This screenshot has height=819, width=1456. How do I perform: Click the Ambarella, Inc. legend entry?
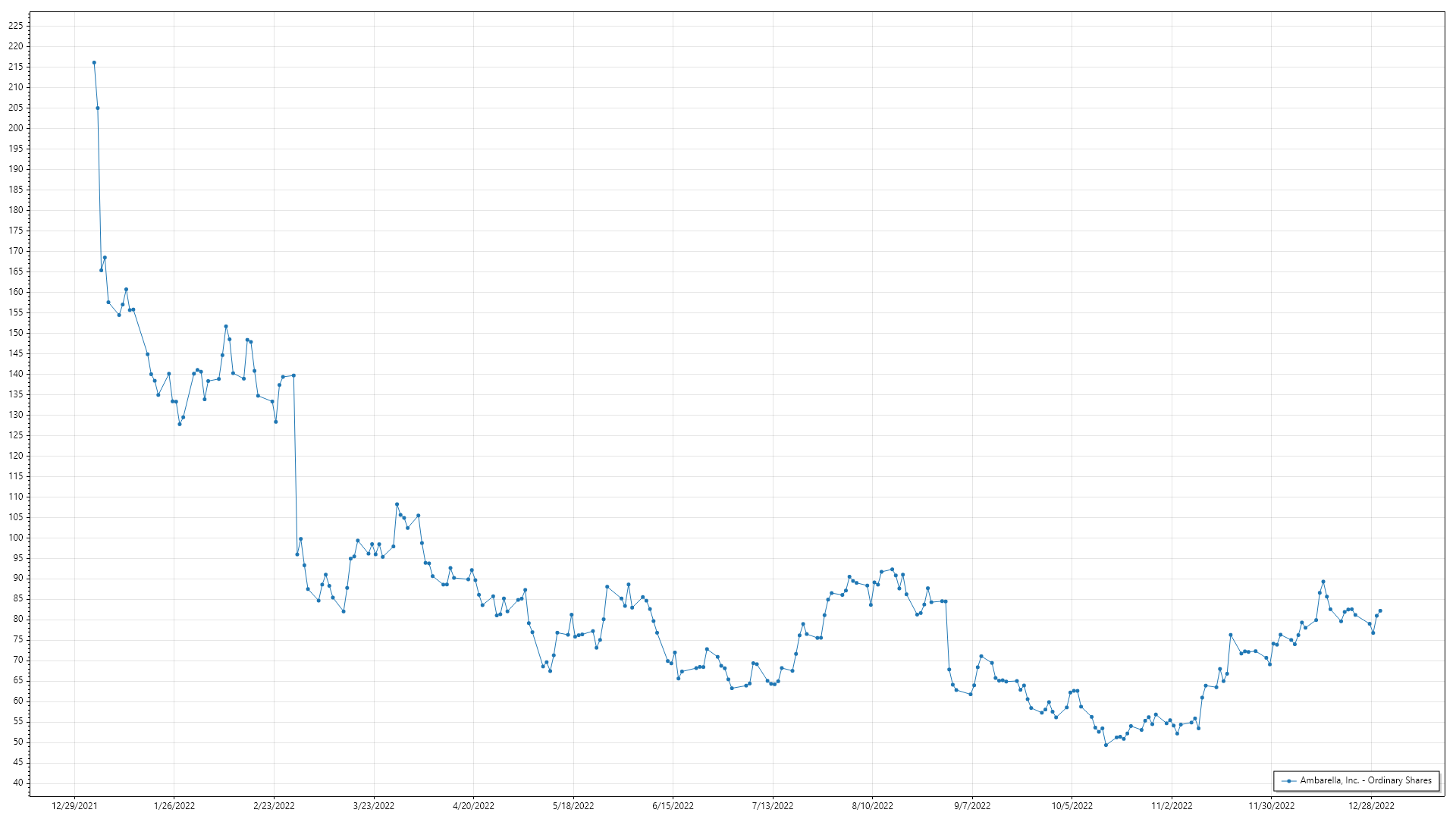tap(1365, 780)
